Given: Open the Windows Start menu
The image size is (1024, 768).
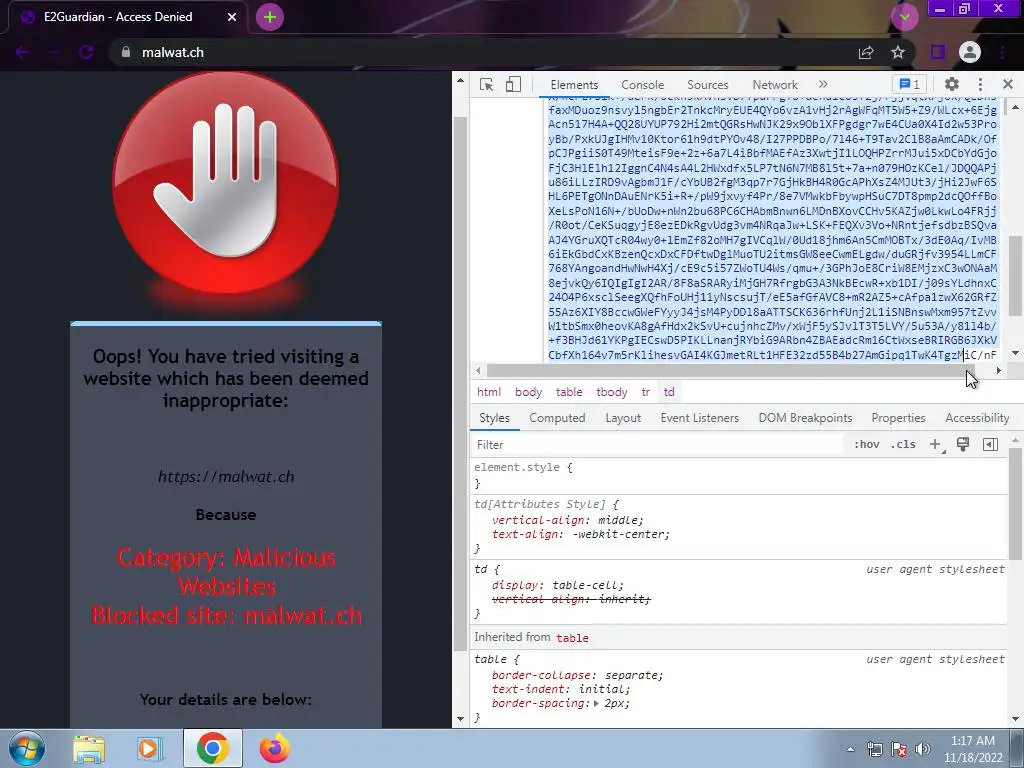Looking at the screenshot, I should [27, 748].
